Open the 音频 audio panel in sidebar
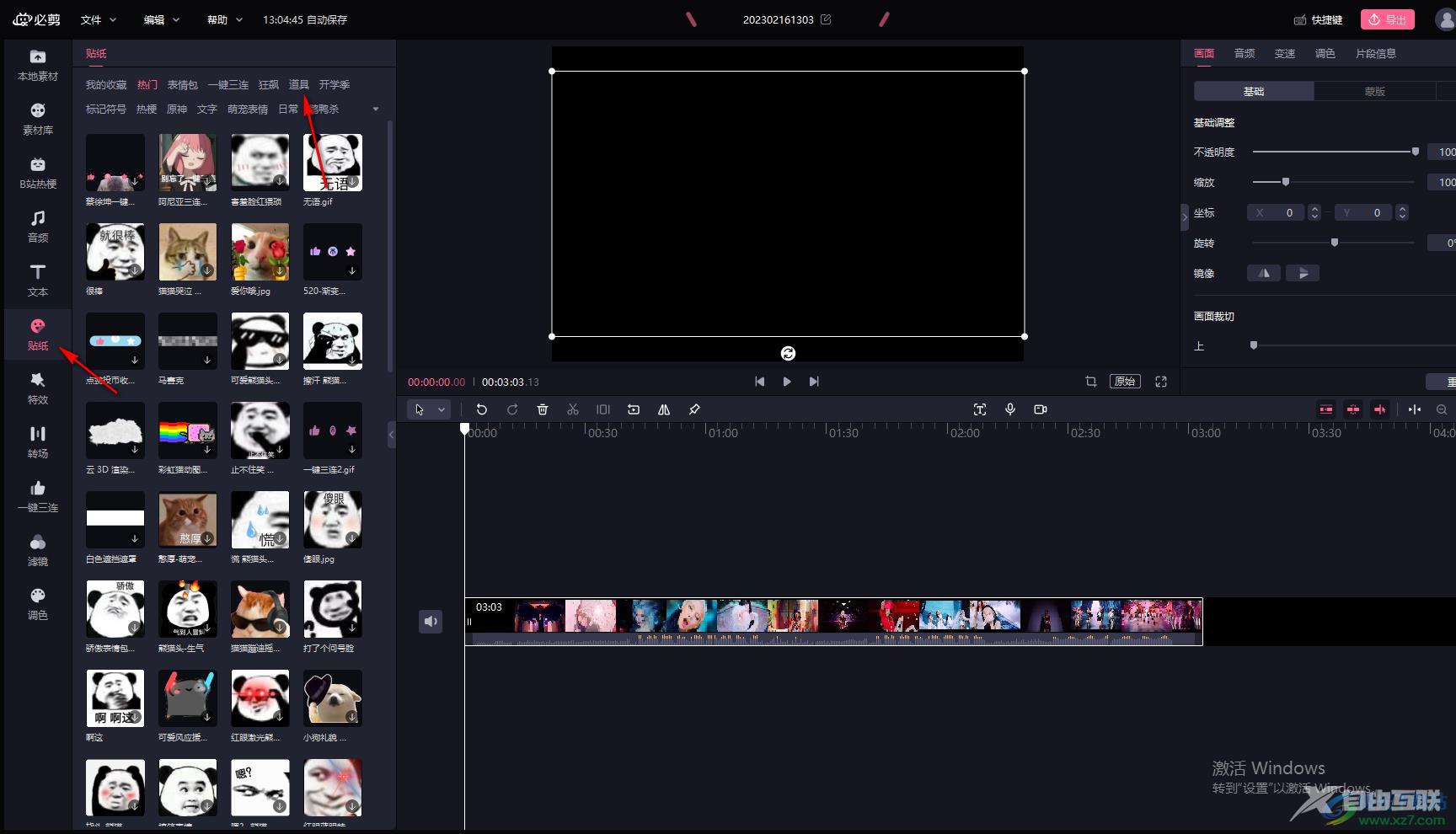Image resolution: width=1456 pixels, height=834 pixels. [x=38, y=227]
